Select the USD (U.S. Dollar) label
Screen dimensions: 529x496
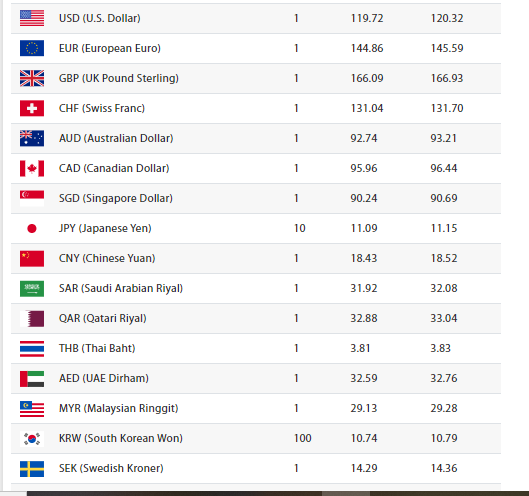point(100,18)
